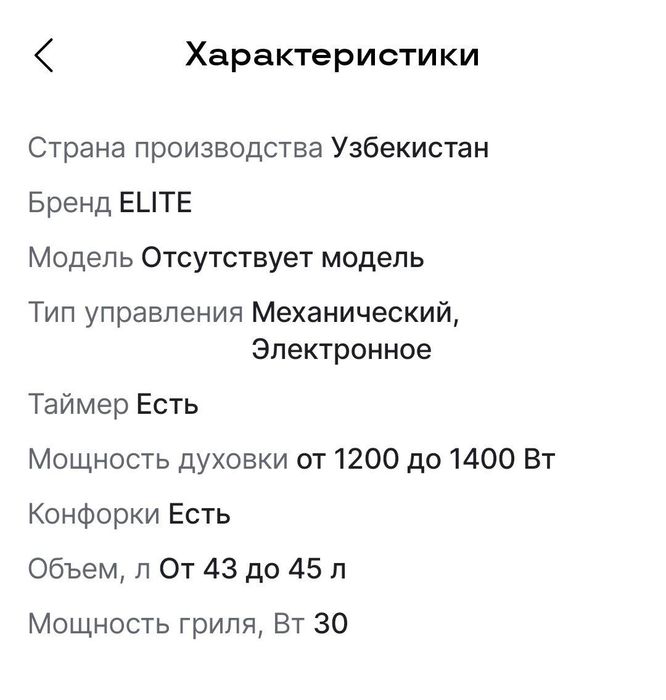Tap the Есть value next to Таймер
The width and height of the screenshot is (666, 700).
pyautogui.click(x=167, y=404)
